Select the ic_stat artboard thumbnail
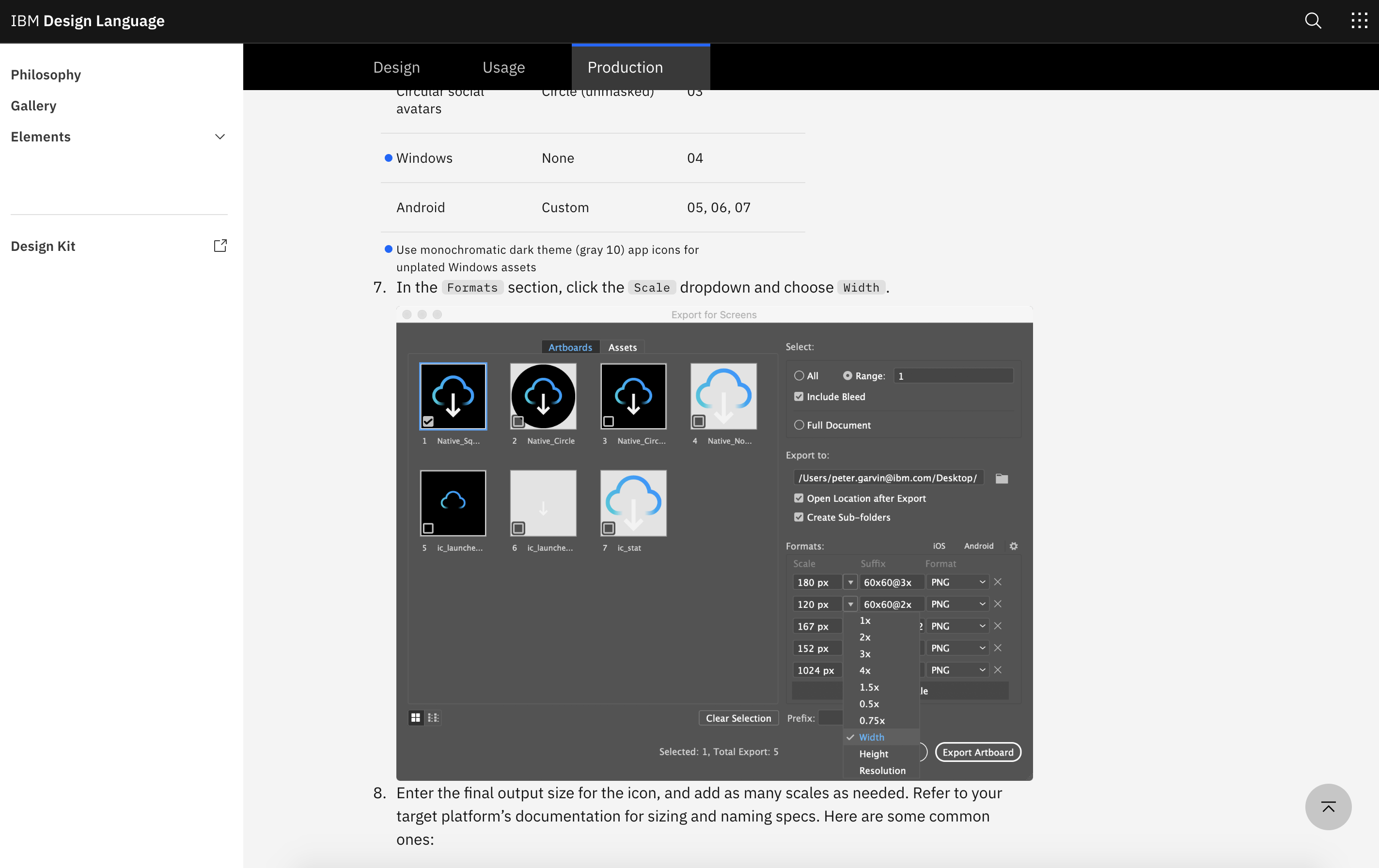 [x=633, y=503]
